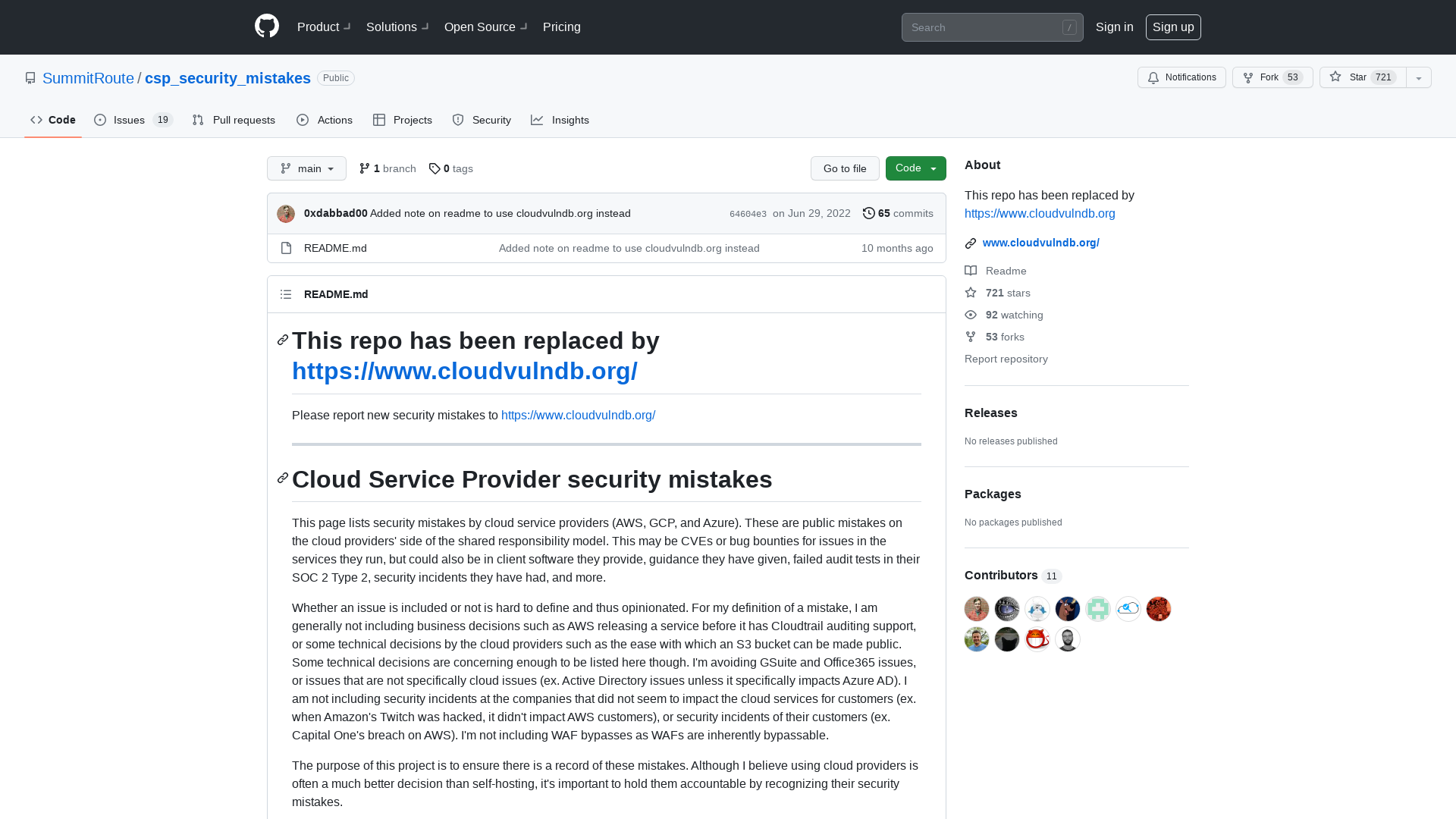View the 92 watching list
1456x819 pixels.
click(1004, 315)
